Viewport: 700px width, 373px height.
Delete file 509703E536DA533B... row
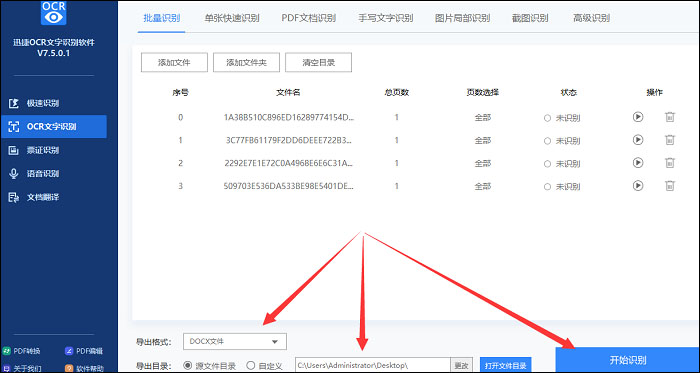coord(670,185)
